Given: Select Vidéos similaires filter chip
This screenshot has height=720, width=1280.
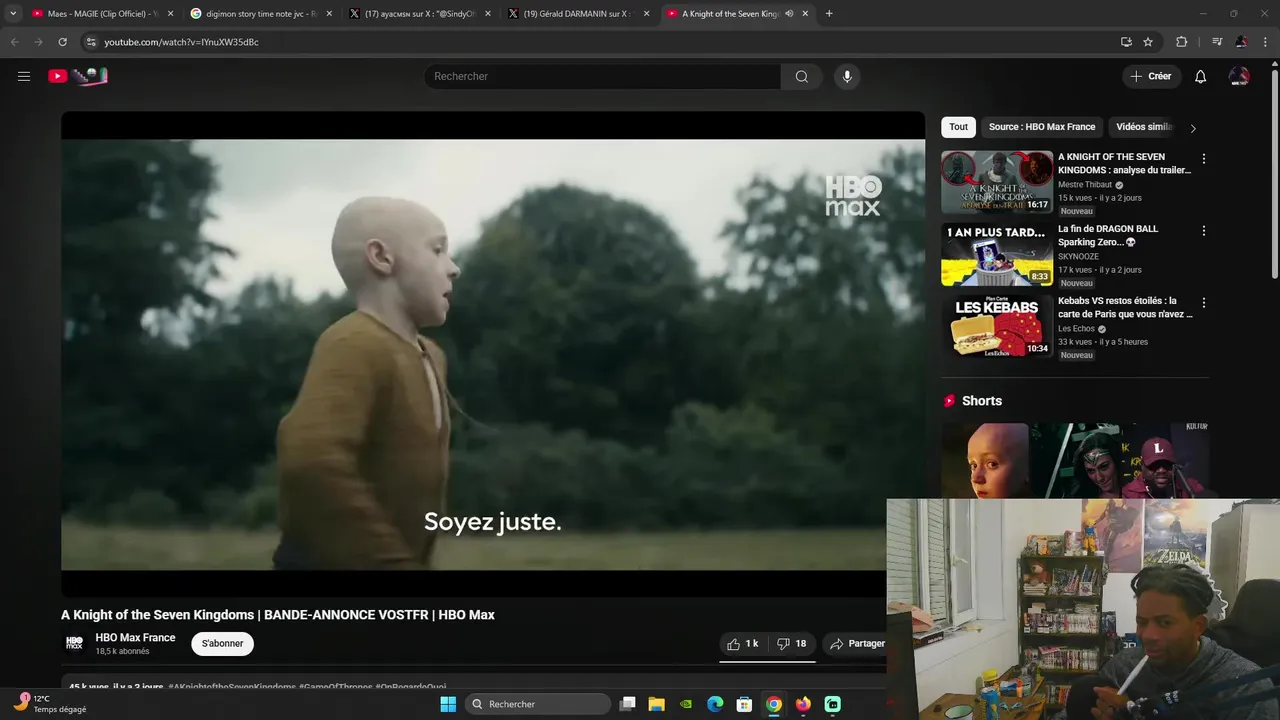Looking at the screenshot, I should [1144, 127].
